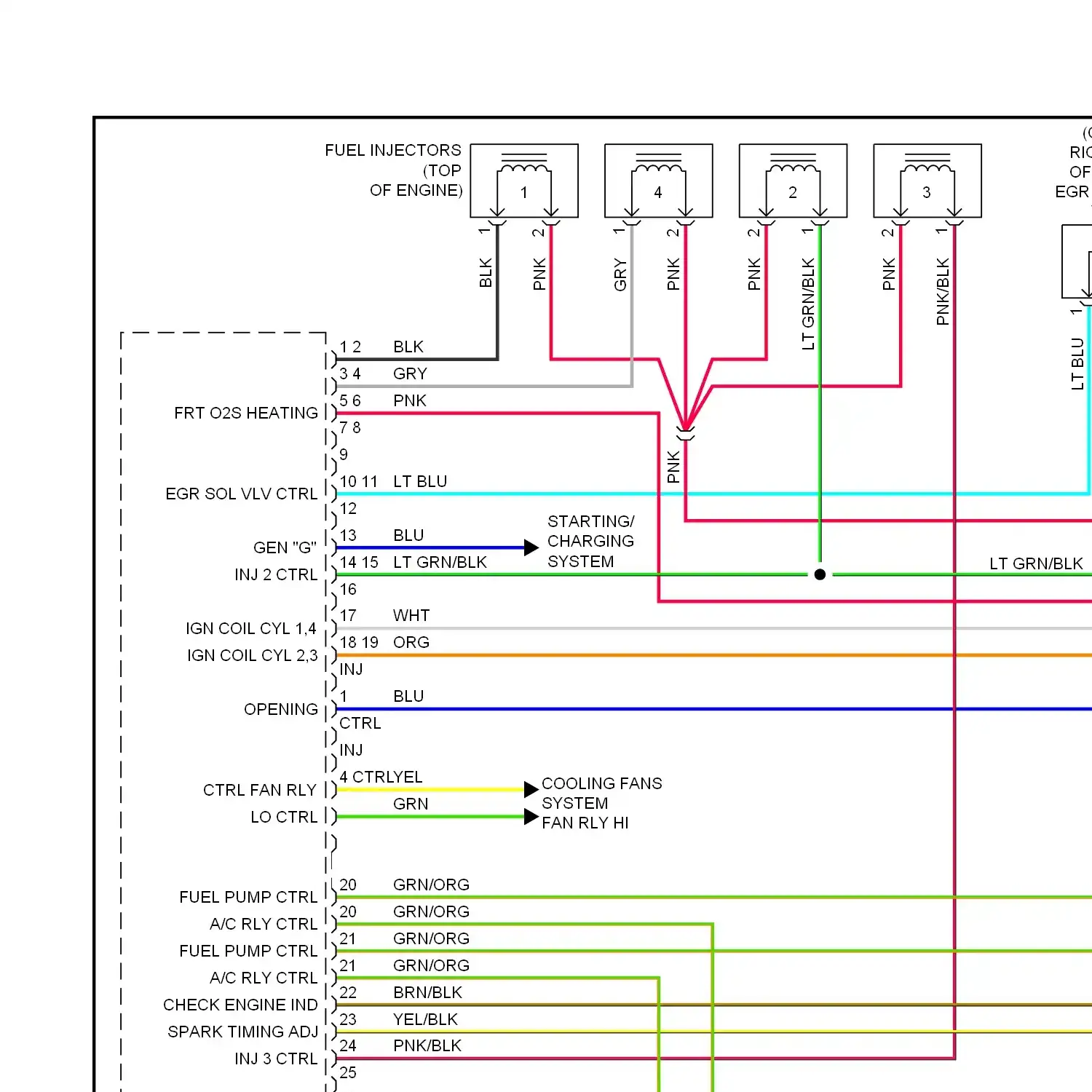Select the LT GRN/BLK label right of splice dot
This screenshot has height=1092, width=1092.
[1036, 564]
